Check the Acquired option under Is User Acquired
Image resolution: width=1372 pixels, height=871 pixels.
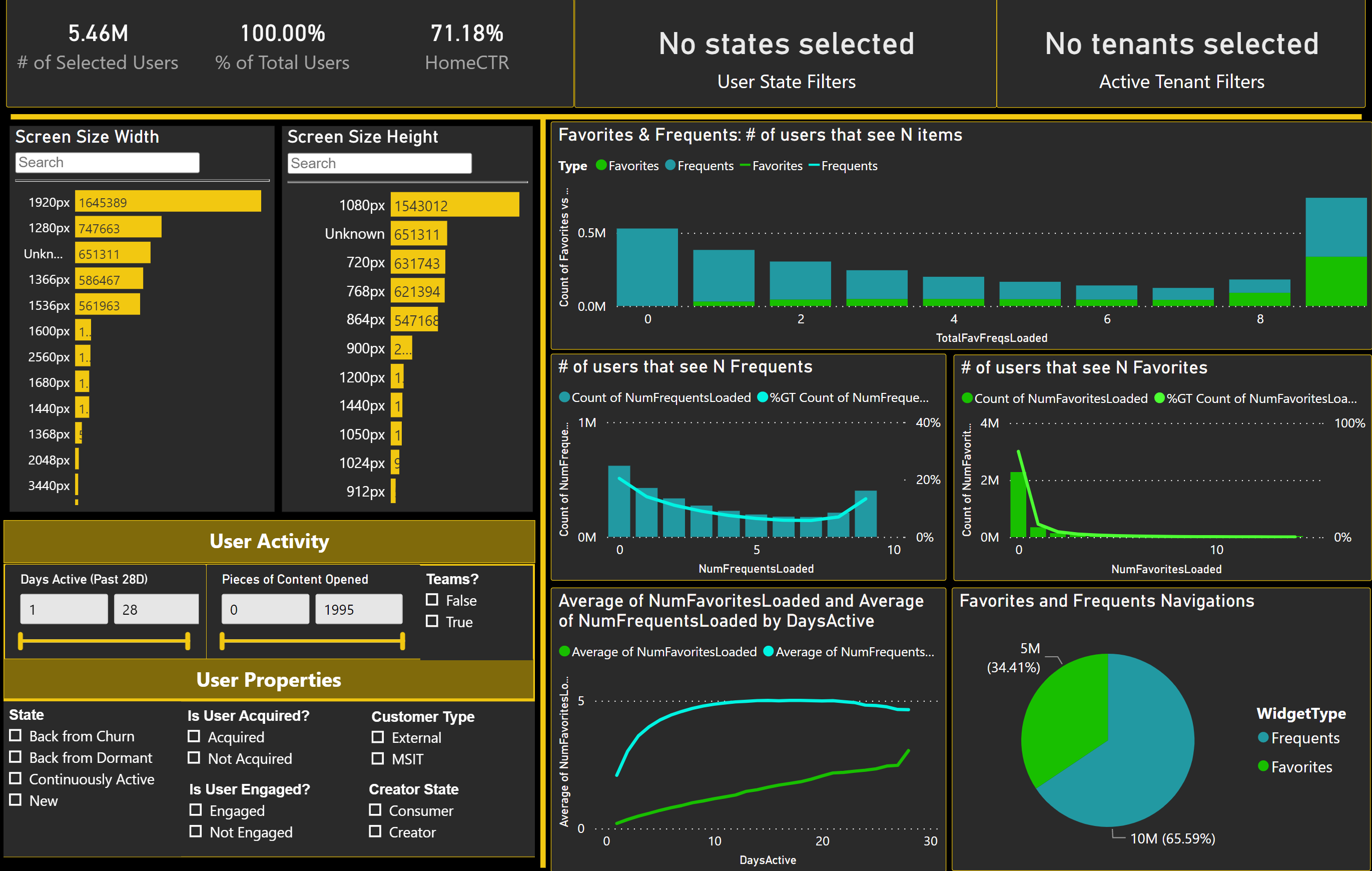click(195, 736)
